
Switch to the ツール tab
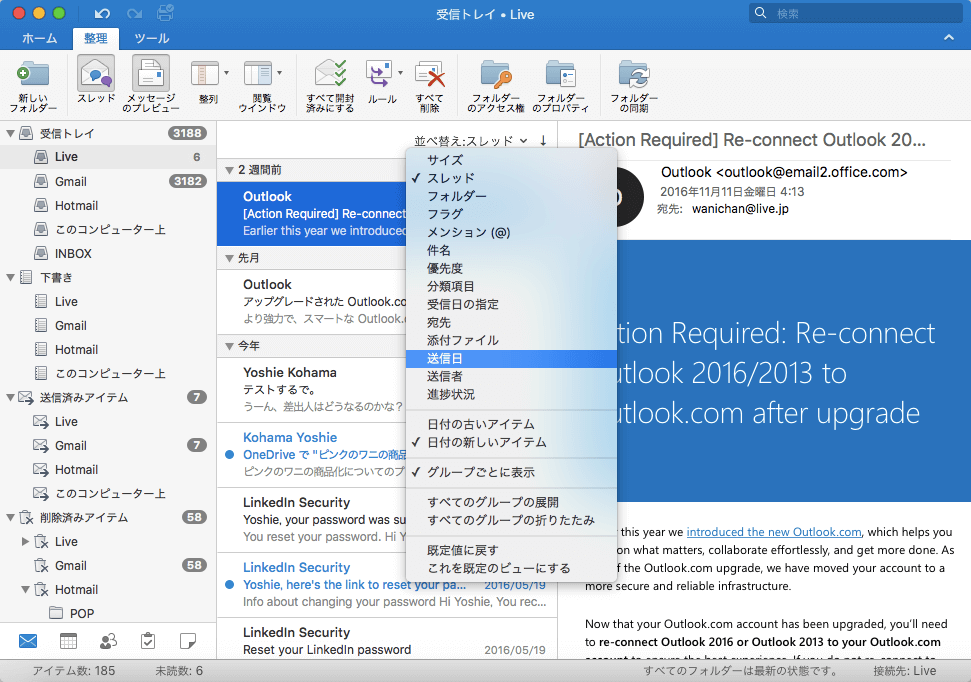[152, 38]
